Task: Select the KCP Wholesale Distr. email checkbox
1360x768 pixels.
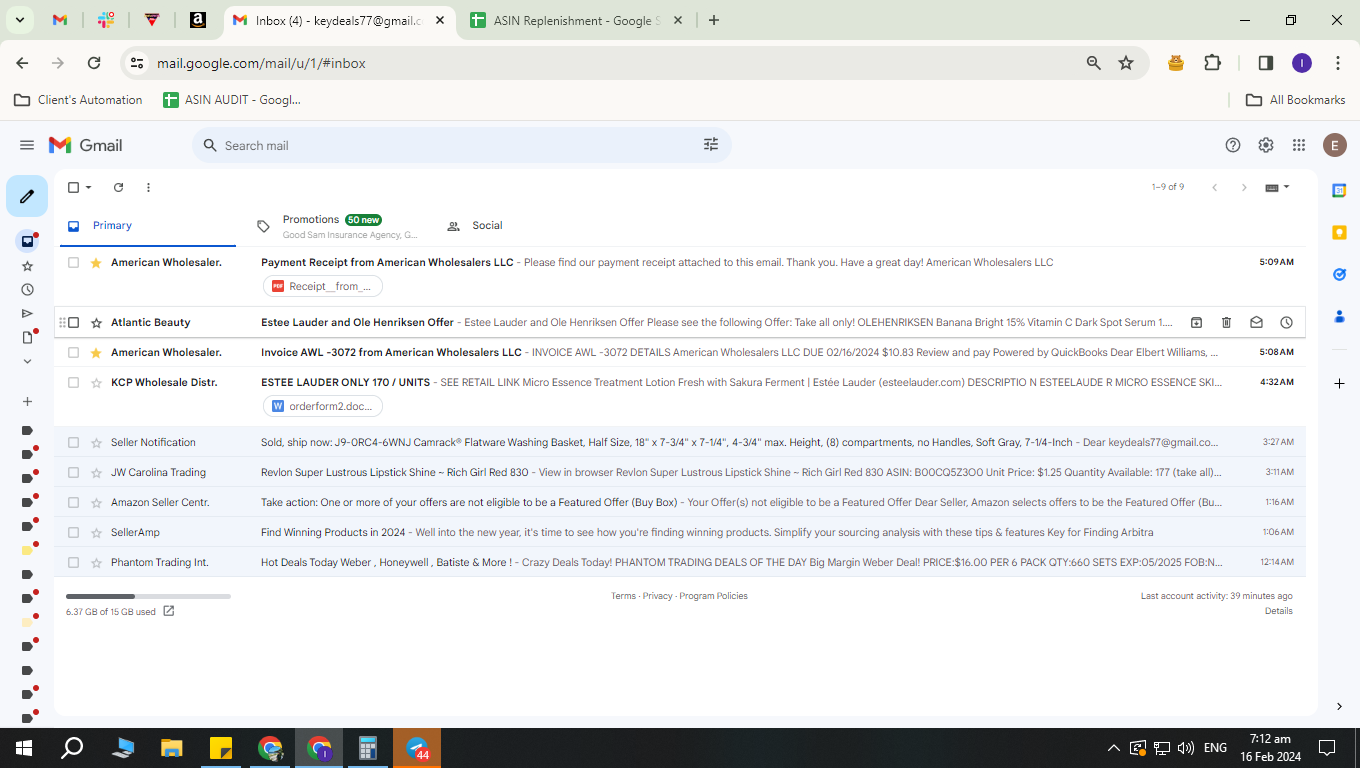Action: pyautogui.click(x=73, y=382)
